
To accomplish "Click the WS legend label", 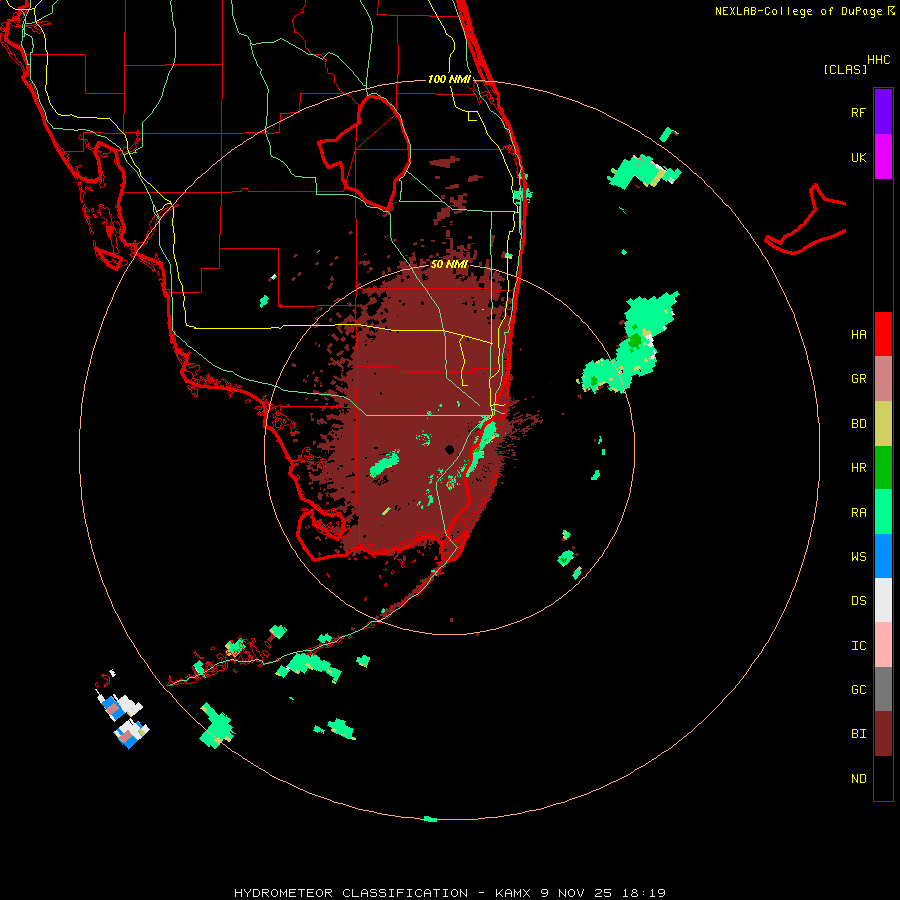I will [x=858, y=556].
